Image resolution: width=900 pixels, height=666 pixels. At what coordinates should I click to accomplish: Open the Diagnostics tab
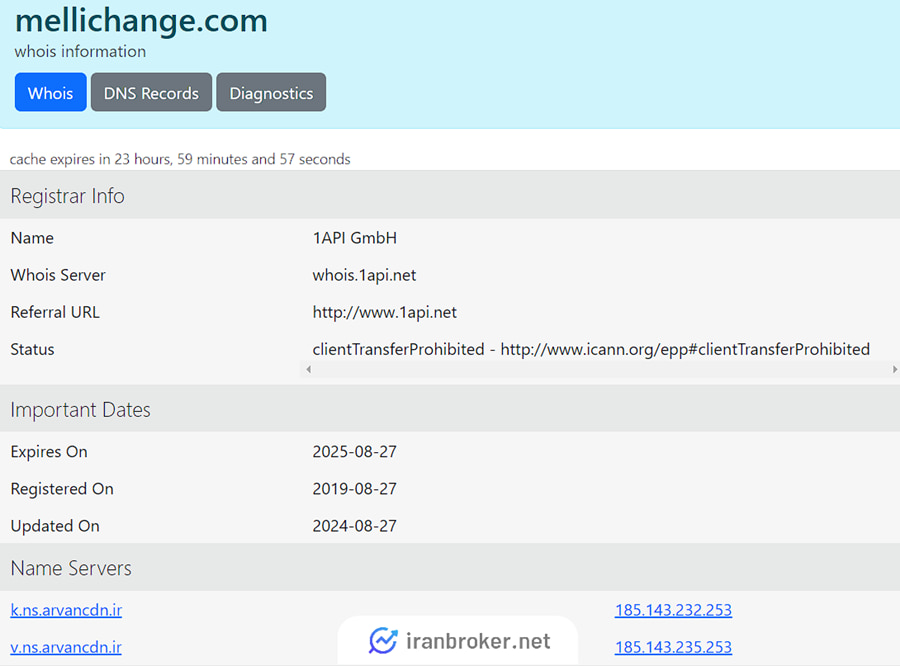tap(271, 92)
